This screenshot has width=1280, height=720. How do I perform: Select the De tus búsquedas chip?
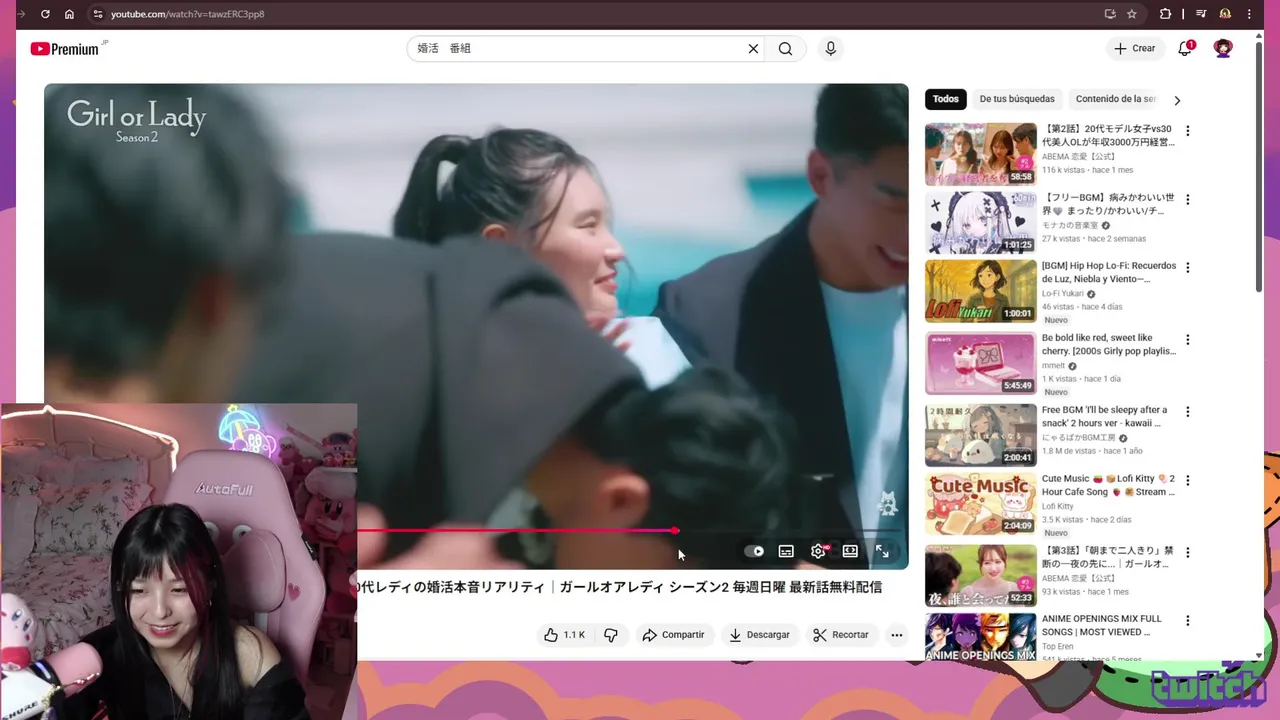tap(1017, 99)
